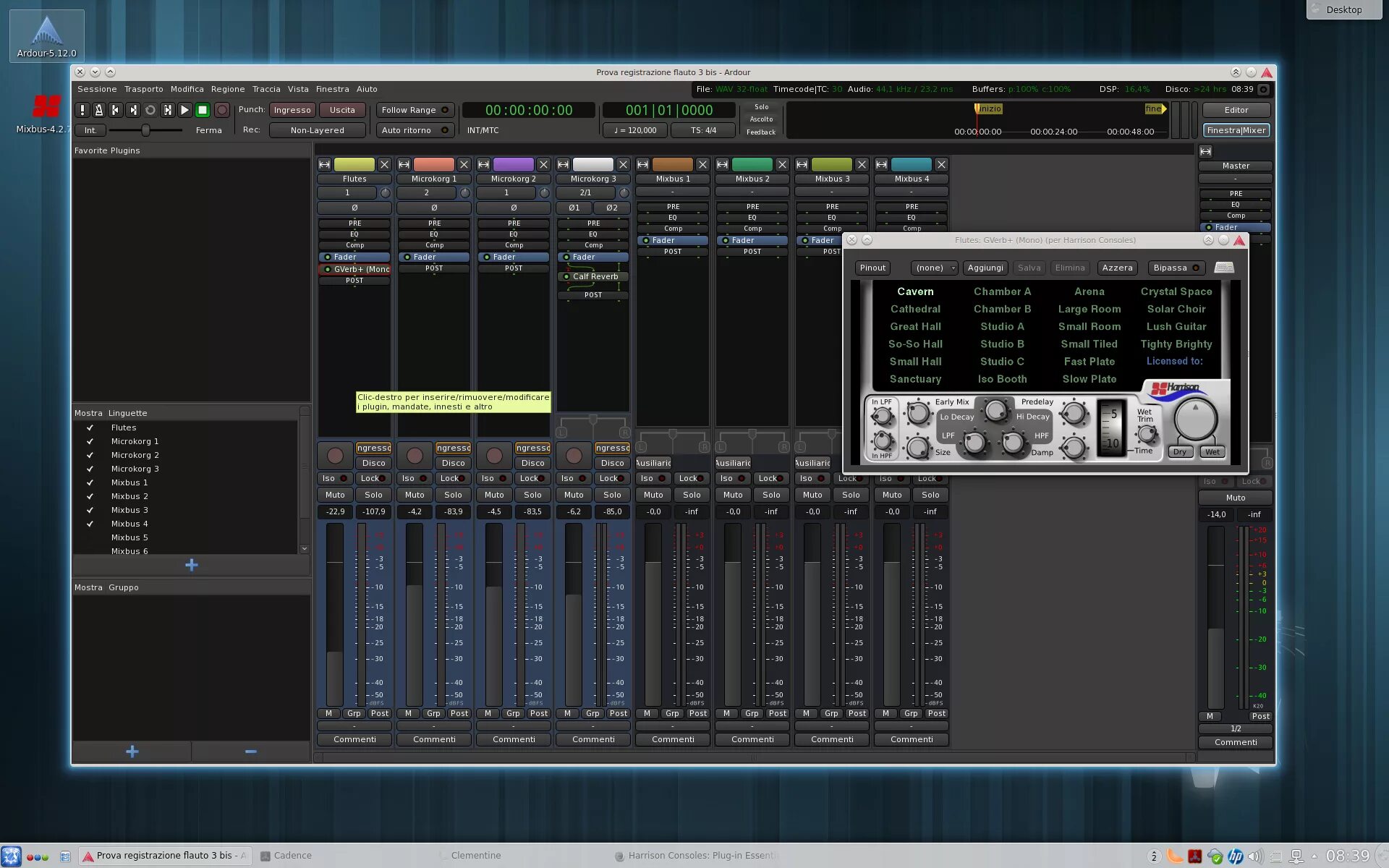Select the Cathedral reverb preset
The image size is (1389, 868).
(x=915, y=309)
